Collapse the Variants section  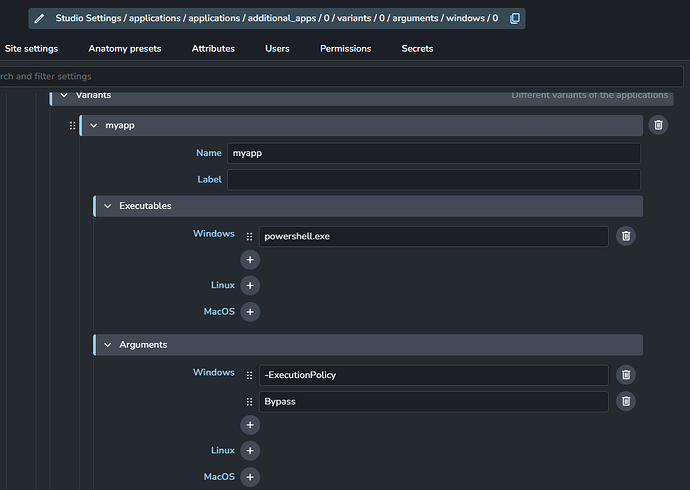tap(64, 95)
